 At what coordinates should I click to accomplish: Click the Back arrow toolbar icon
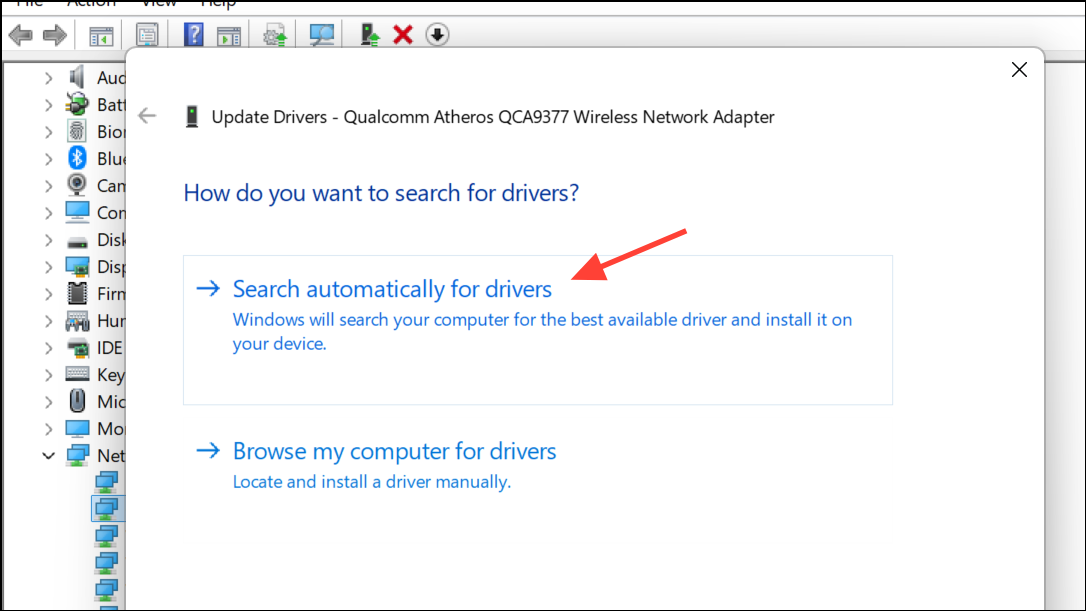pyautogui.click(x=21, y=35)
